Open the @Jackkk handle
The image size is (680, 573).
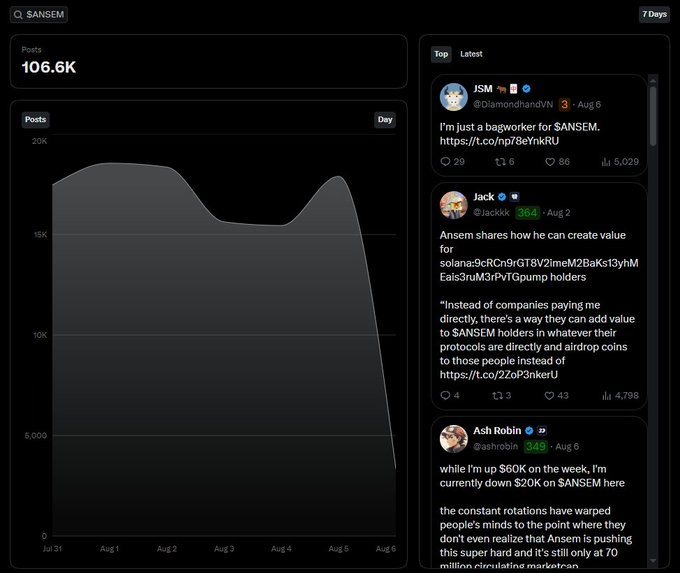pos(491,213)
